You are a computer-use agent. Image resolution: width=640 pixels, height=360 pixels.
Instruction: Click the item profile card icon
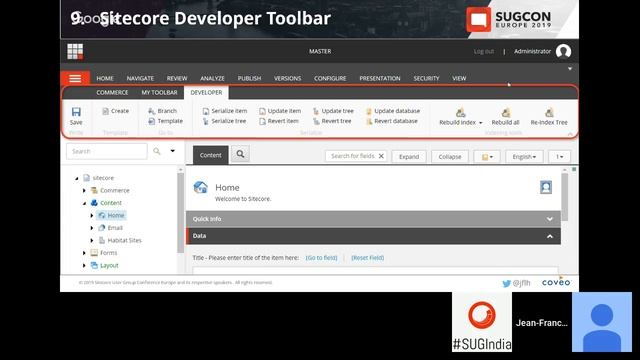pos(546,187)
